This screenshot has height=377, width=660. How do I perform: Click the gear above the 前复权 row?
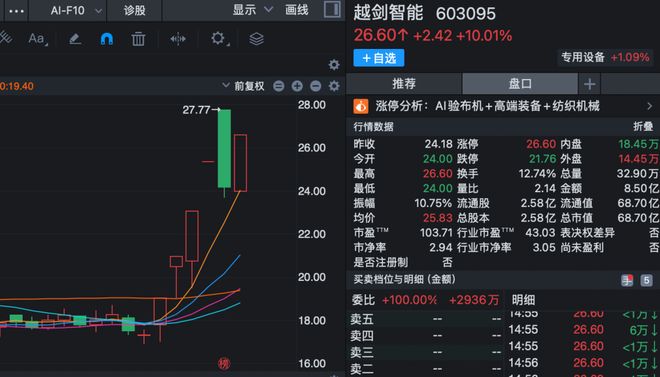[x=334, y=65]
